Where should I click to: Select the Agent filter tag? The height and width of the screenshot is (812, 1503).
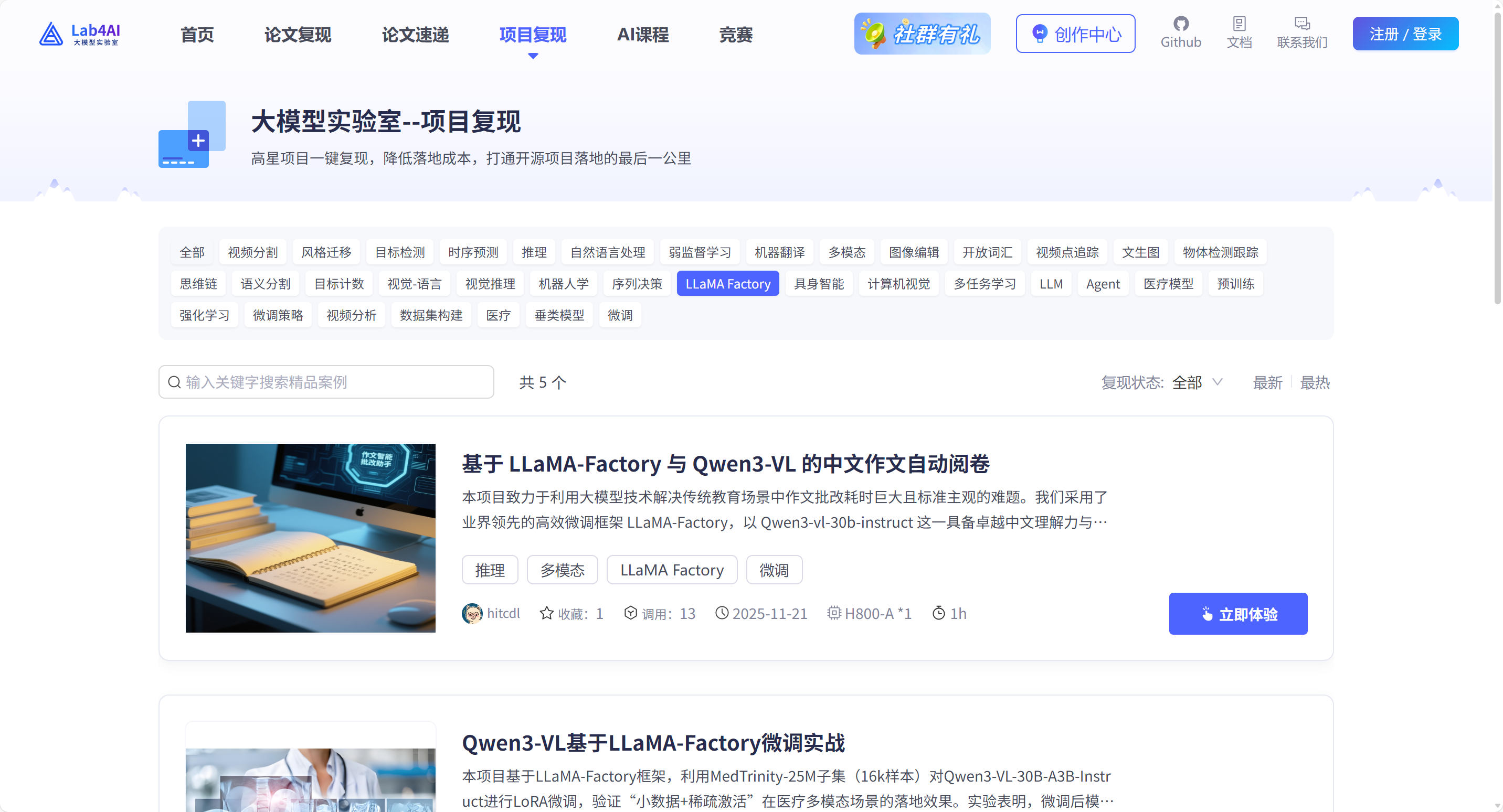click(1103, 283)
